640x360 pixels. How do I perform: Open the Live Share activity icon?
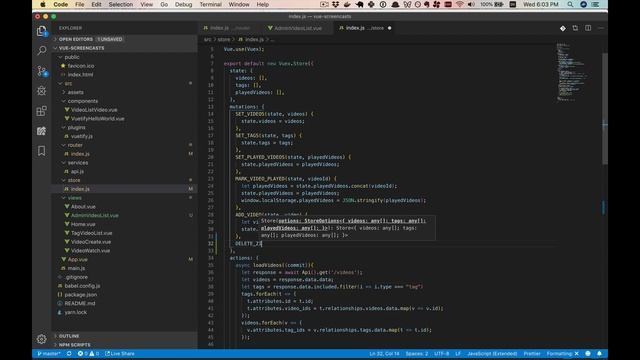tap(42, 131)
